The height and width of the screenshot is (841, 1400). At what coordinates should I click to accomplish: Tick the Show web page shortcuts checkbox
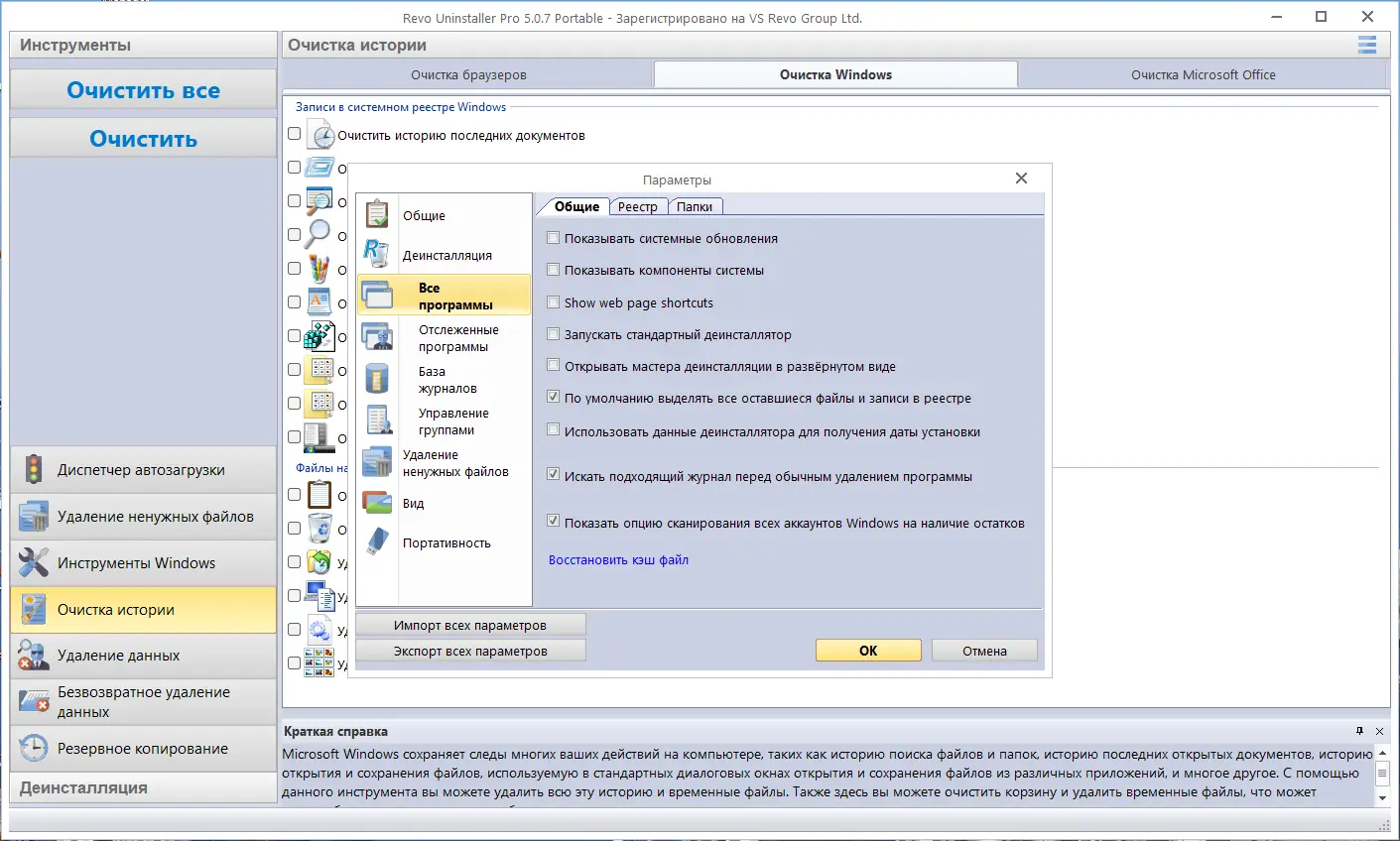(x=554, y=302)
